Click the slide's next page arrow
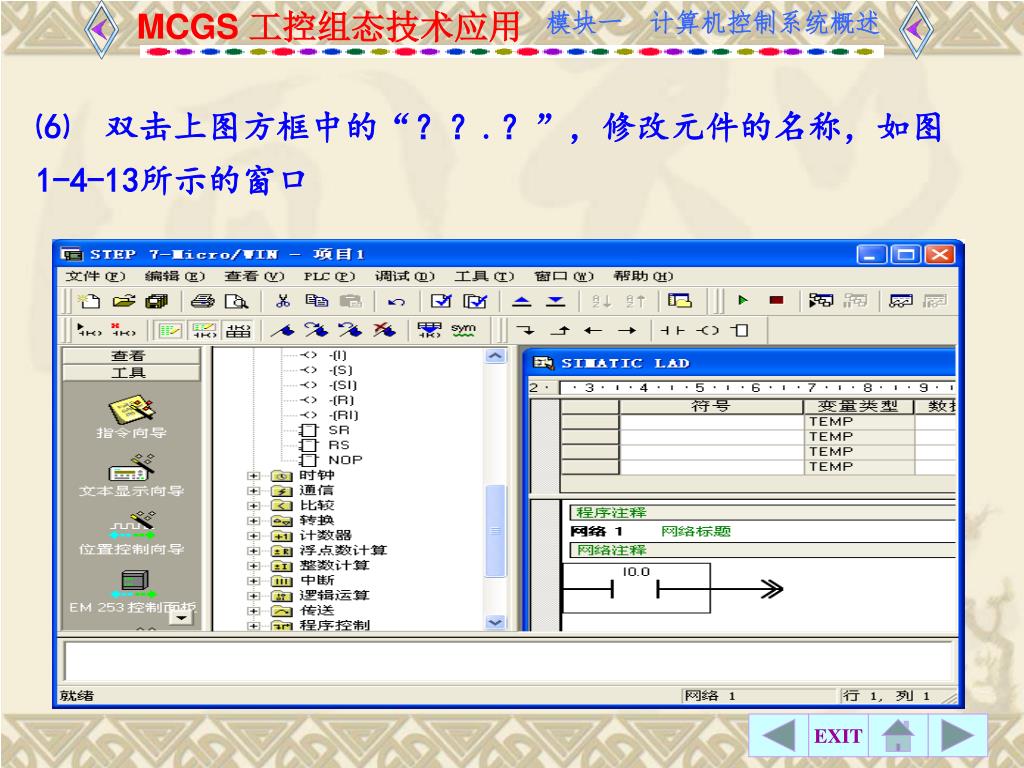Viewport: 1024px width, 768px height. click(x=957, y=735)
